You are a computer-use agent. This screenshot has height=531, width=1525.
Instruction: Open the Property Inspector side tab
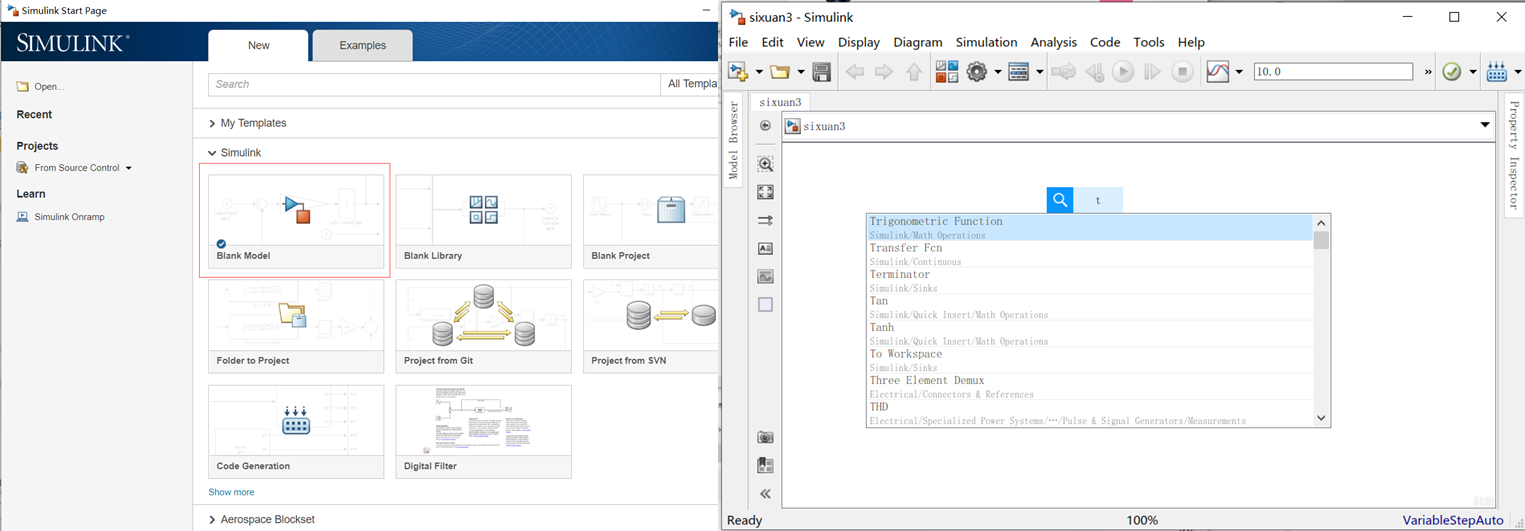coord(1514,153)
